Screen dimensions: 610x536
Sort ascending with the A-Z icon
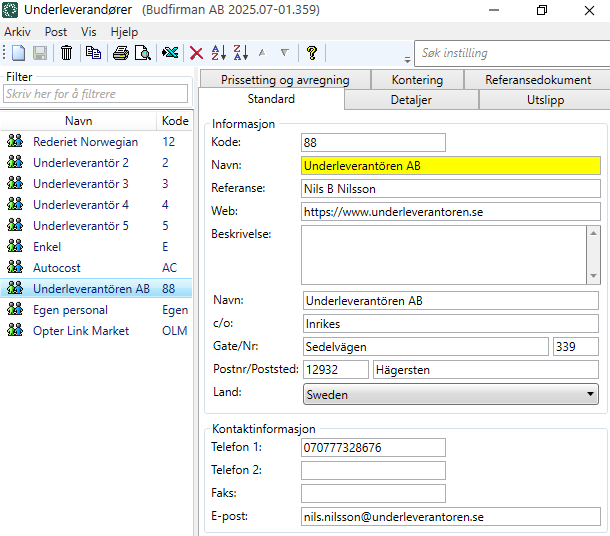click(x=218, y=53)
